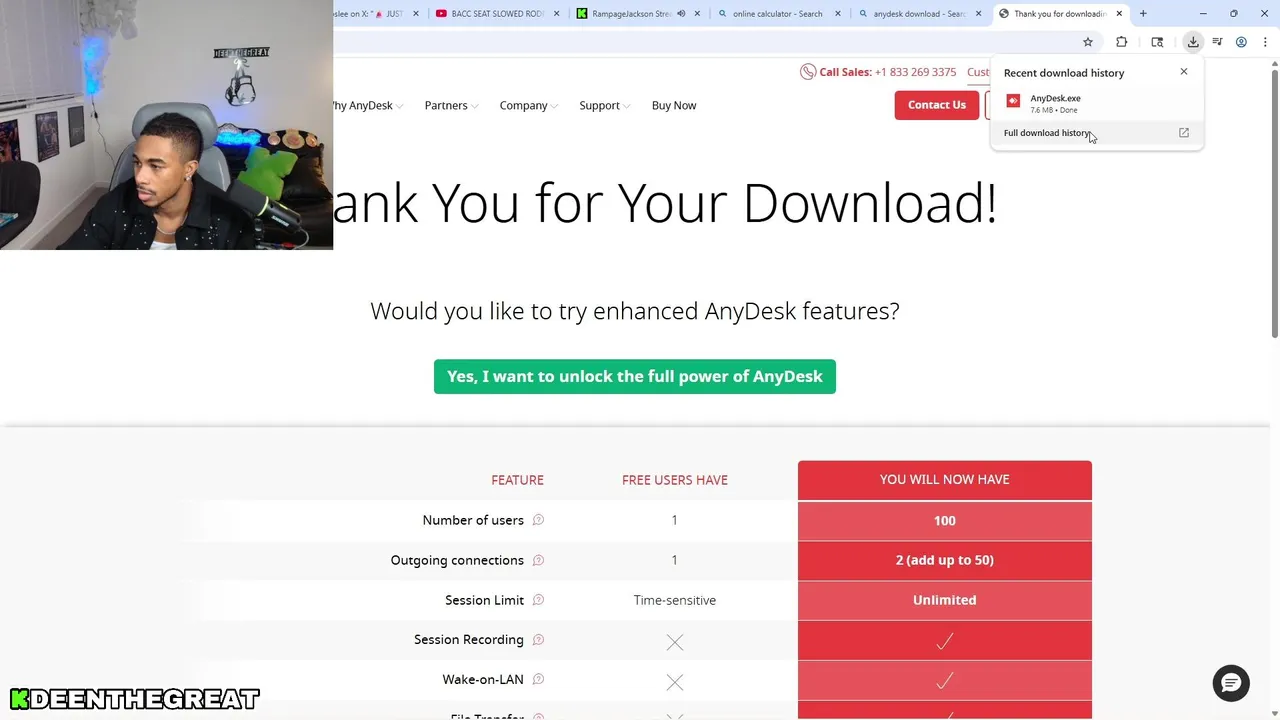This screenshot has width=1280, height=720.
Task: Click the phone icon beside Call Sales
Action: [x=808, y=72]
